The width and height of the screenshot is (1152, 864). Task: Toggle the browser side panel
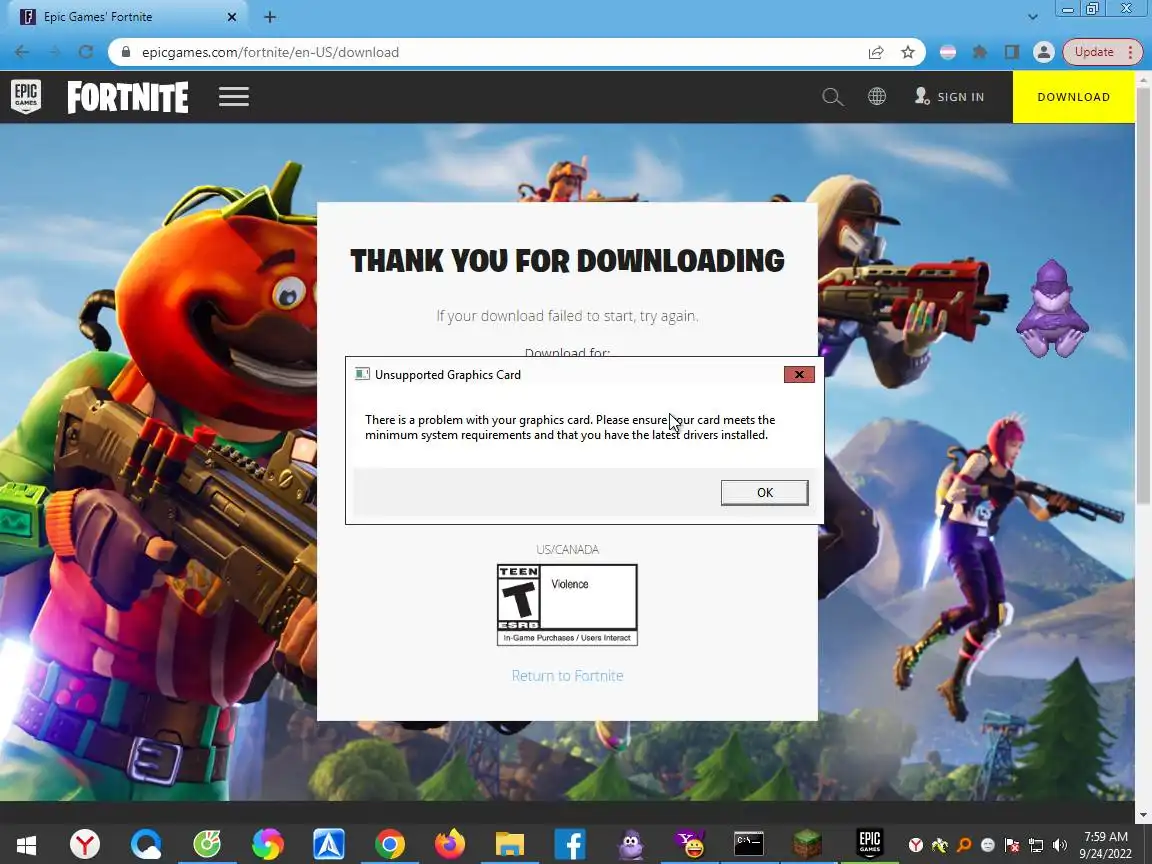(1012, 51)
